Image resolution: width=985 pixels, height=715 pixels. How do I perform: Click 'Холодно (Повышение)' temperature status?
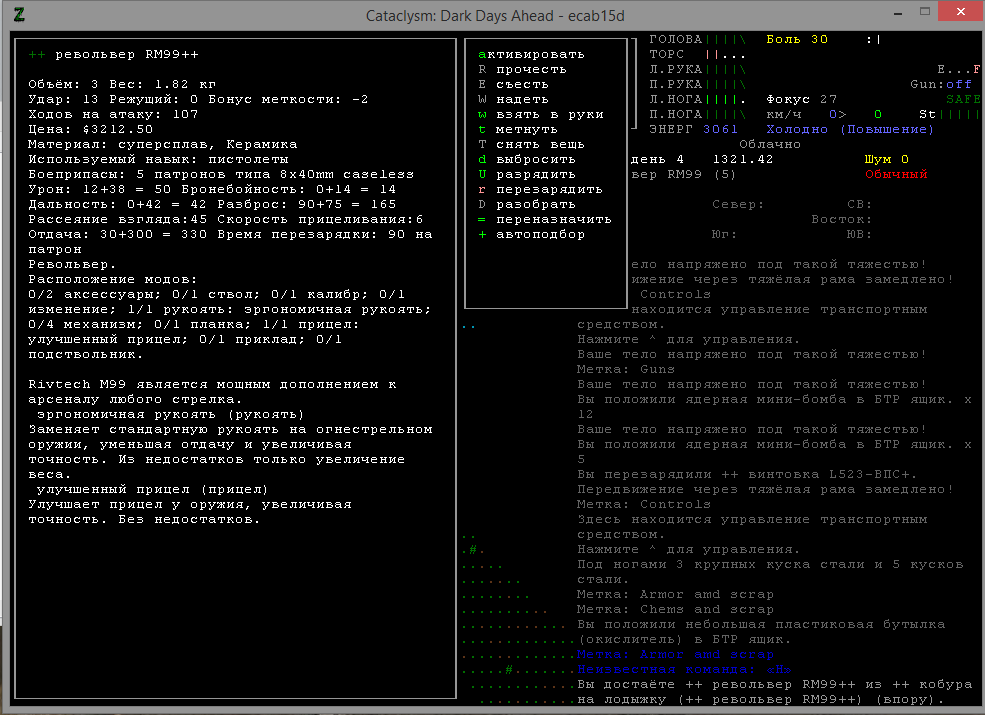850,130
